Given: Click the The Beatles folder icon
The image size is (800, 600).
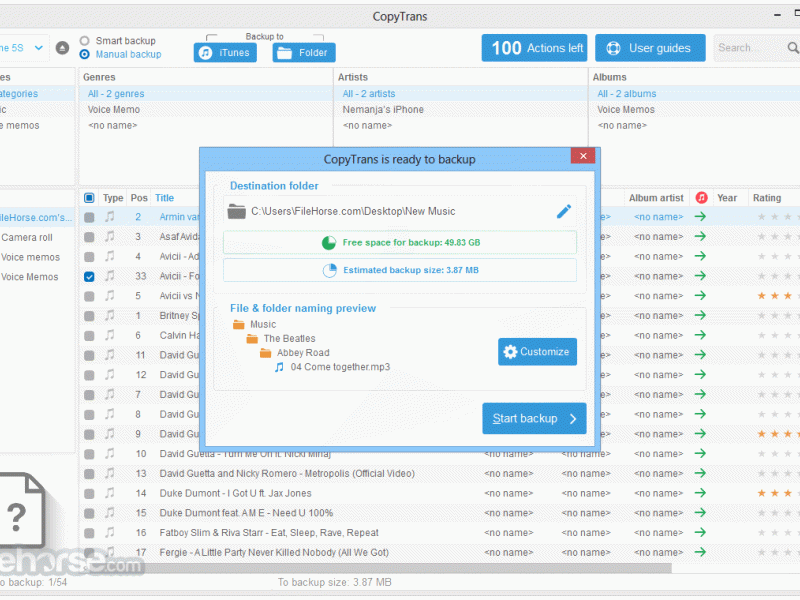Looking at the screenshot, I should click(252, 339).
